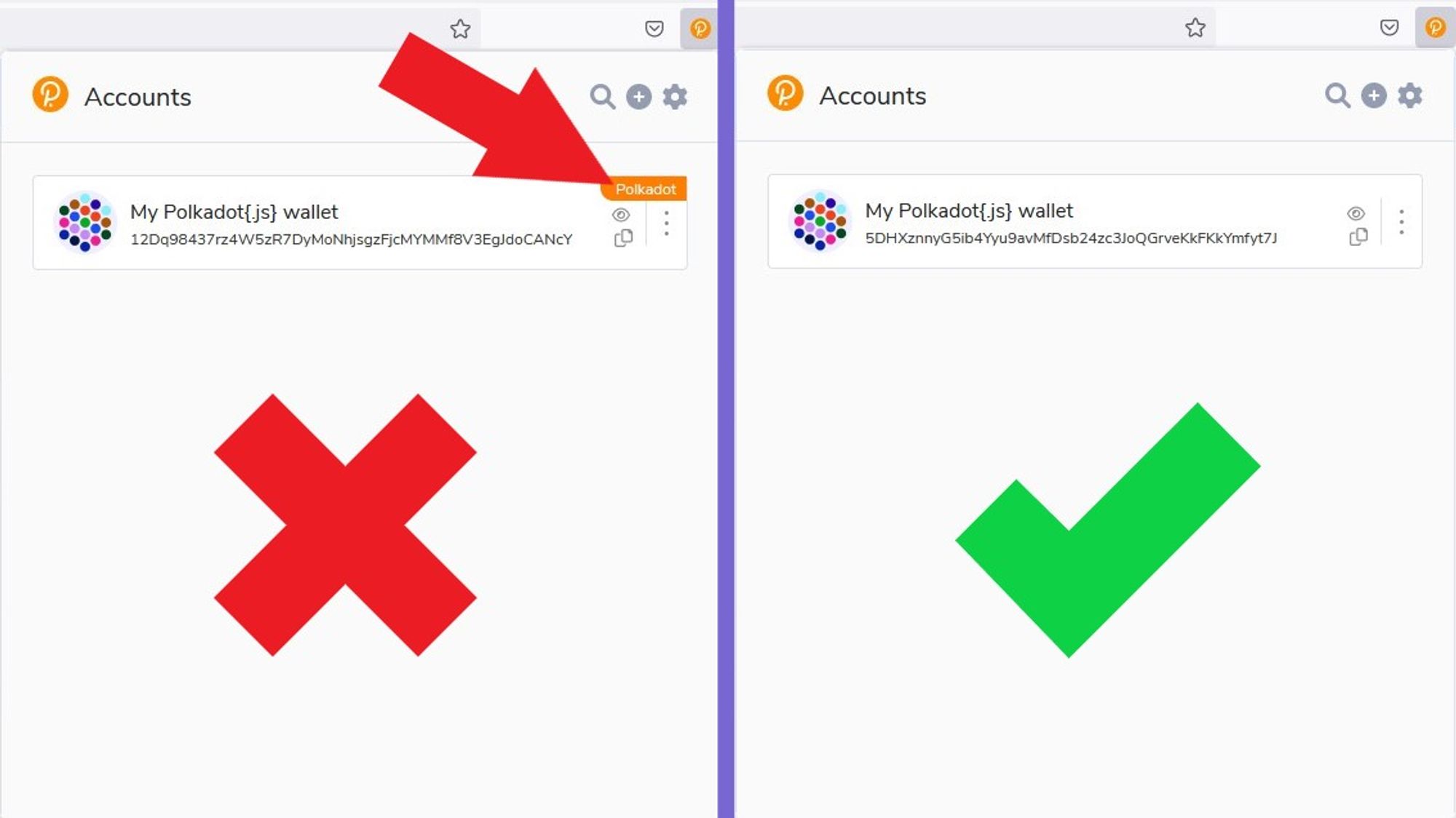This screenshot has width=1456, height=818.
Task: Click the Polkadot extension icon in right toolbar
Action: click(x=1435, y=27)
